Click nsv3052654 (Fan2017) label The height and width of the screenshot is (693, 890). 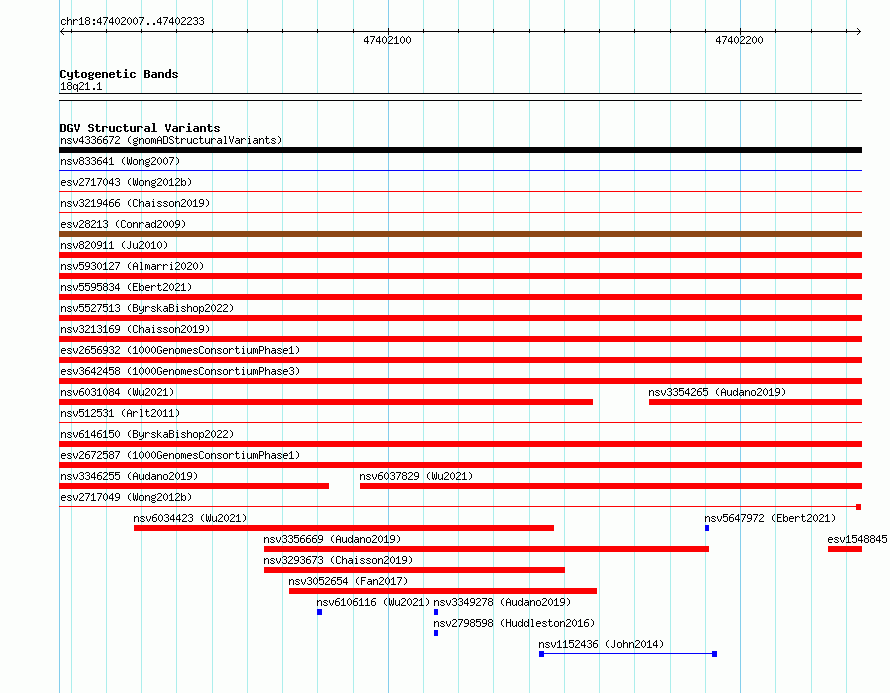click(348, 581)
